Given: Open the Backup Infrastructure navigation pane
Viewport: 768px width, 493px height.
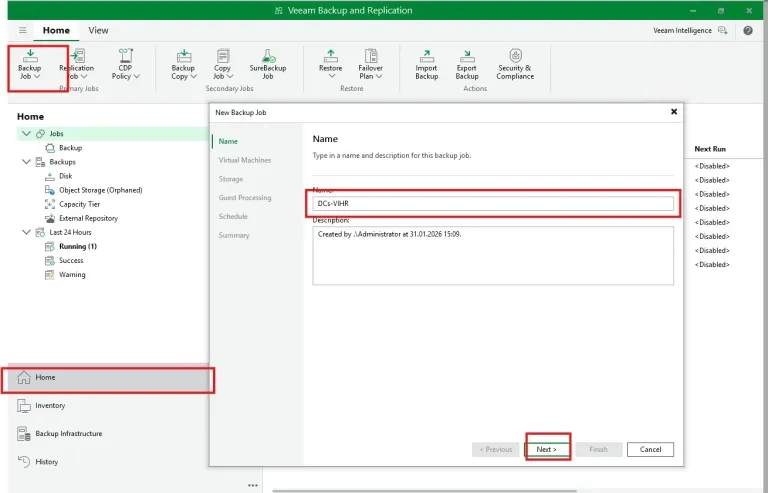Looking at the screenshot, I should (68, 434).
